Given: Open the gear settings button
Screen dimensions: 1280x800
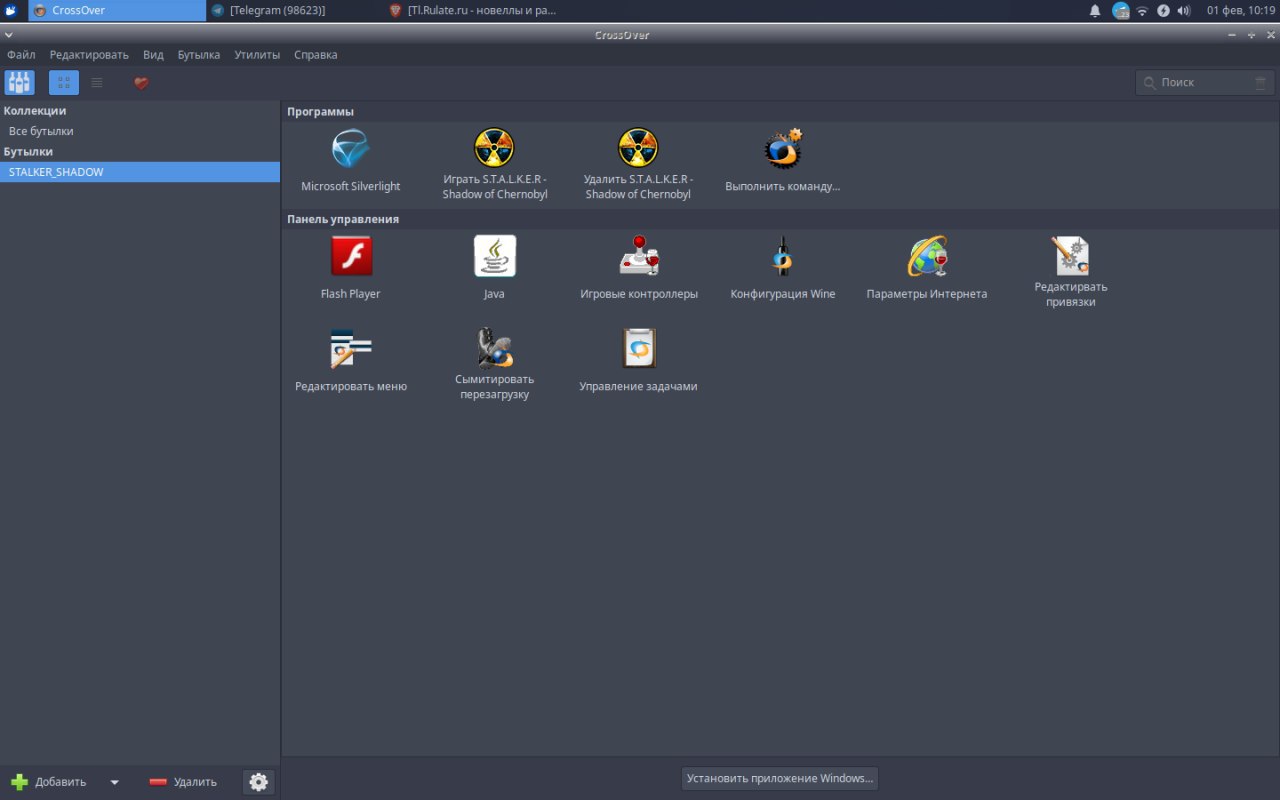Looking at the screenshot, I should 259,782.
